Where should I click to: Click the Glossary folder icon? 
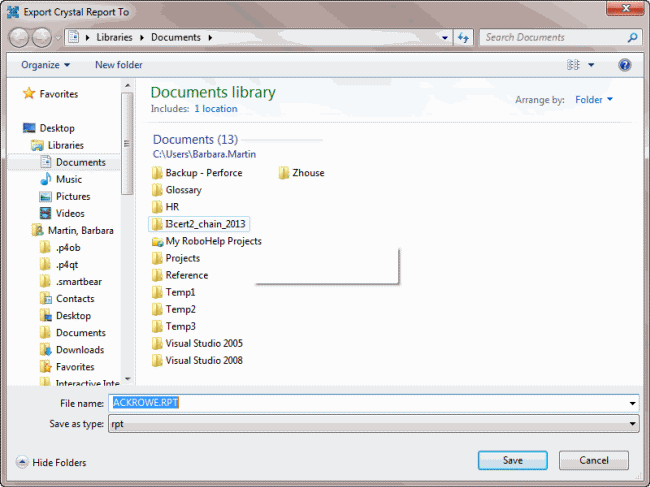pyautogui.click(x=157, y=190)
